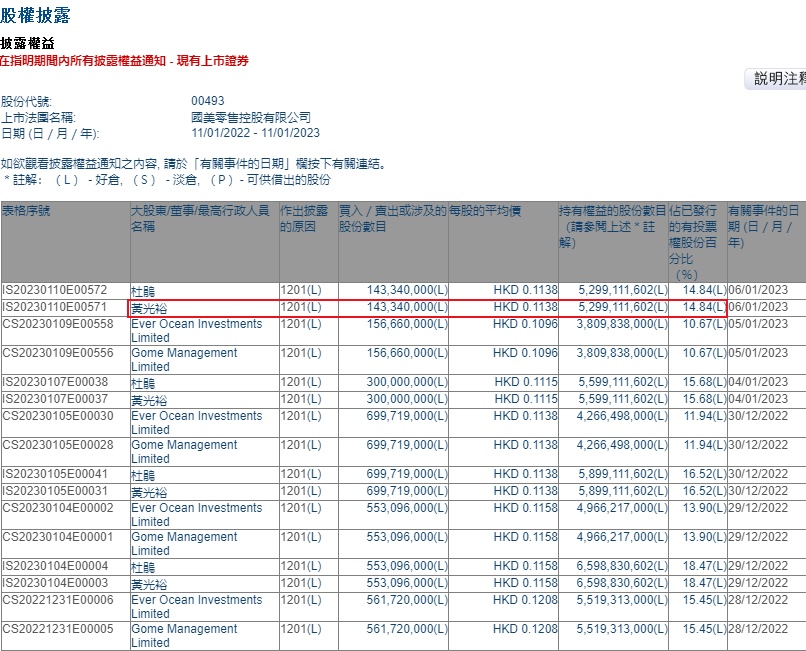Select 杜鵑 name in row IS20230105E00041
The height and width of the screenshot is (651, 806).
pos(143,475)
